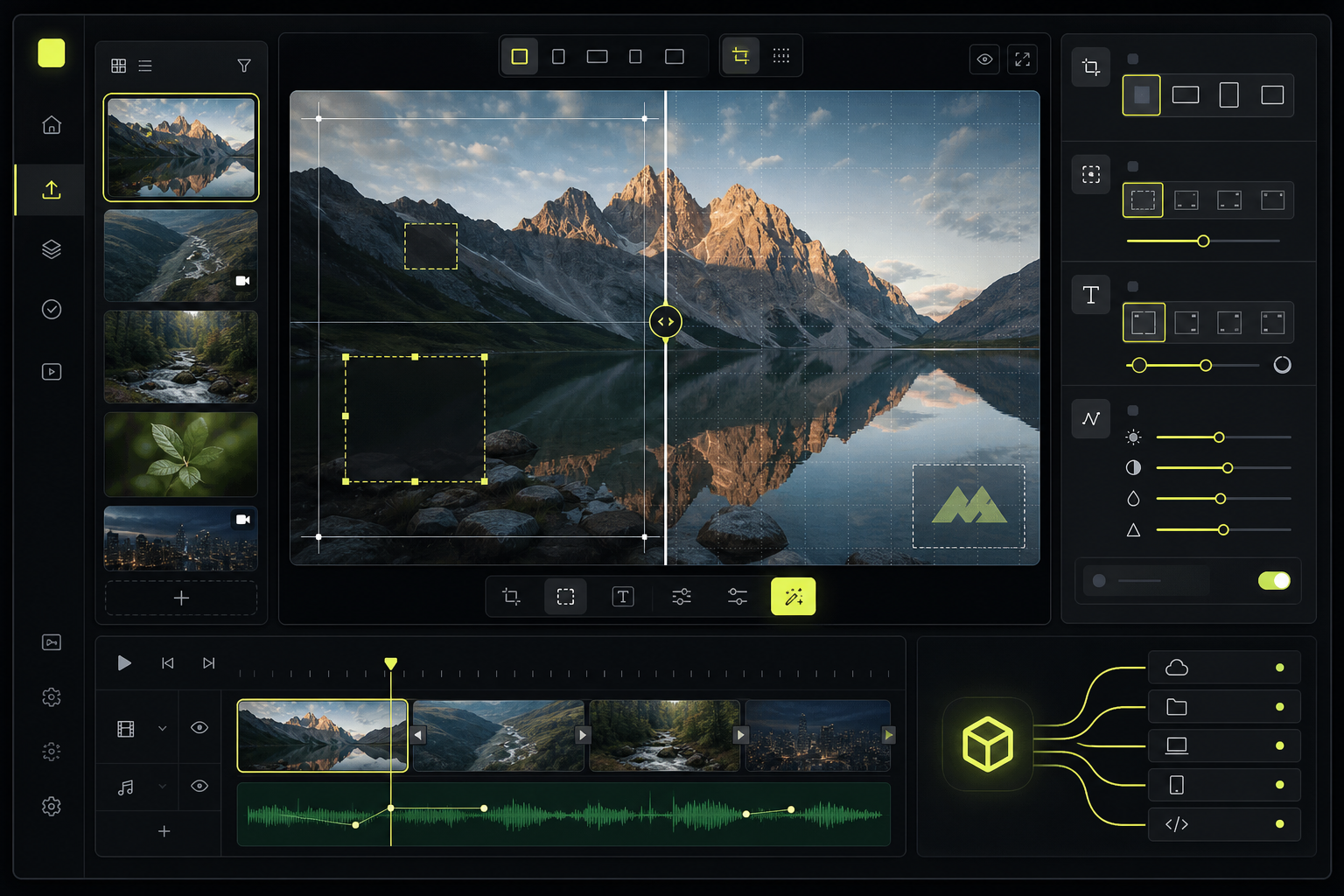Click the bottom settings gear in sidebar
1344x896 pixels.
click(52, 806)
